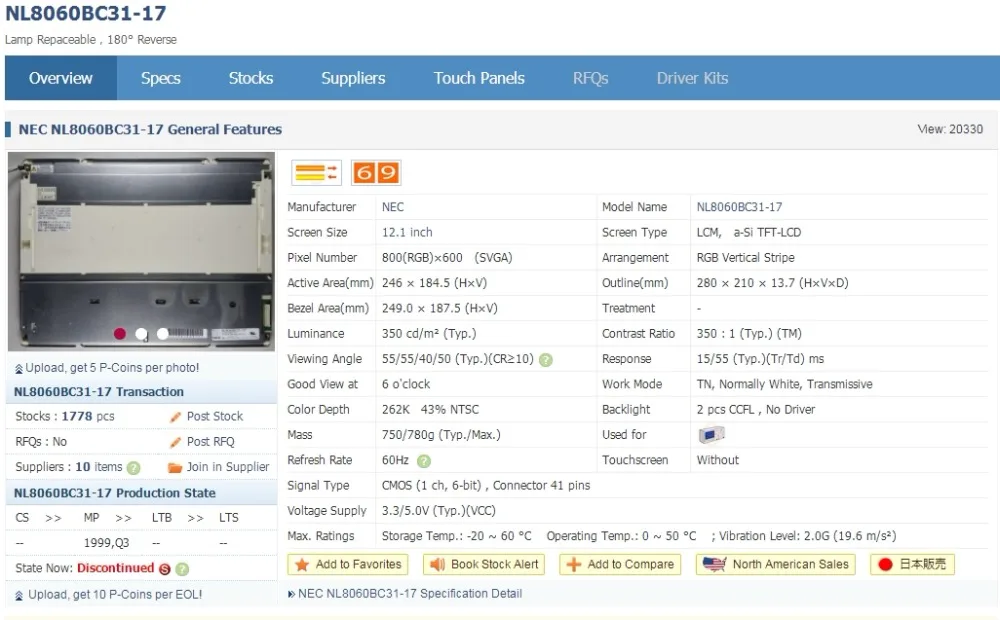Click the 3.3/5.0V (Typ.)(VCC) voltage value
The height and width of the screenshot is (620, 1000).
point(439,511)
